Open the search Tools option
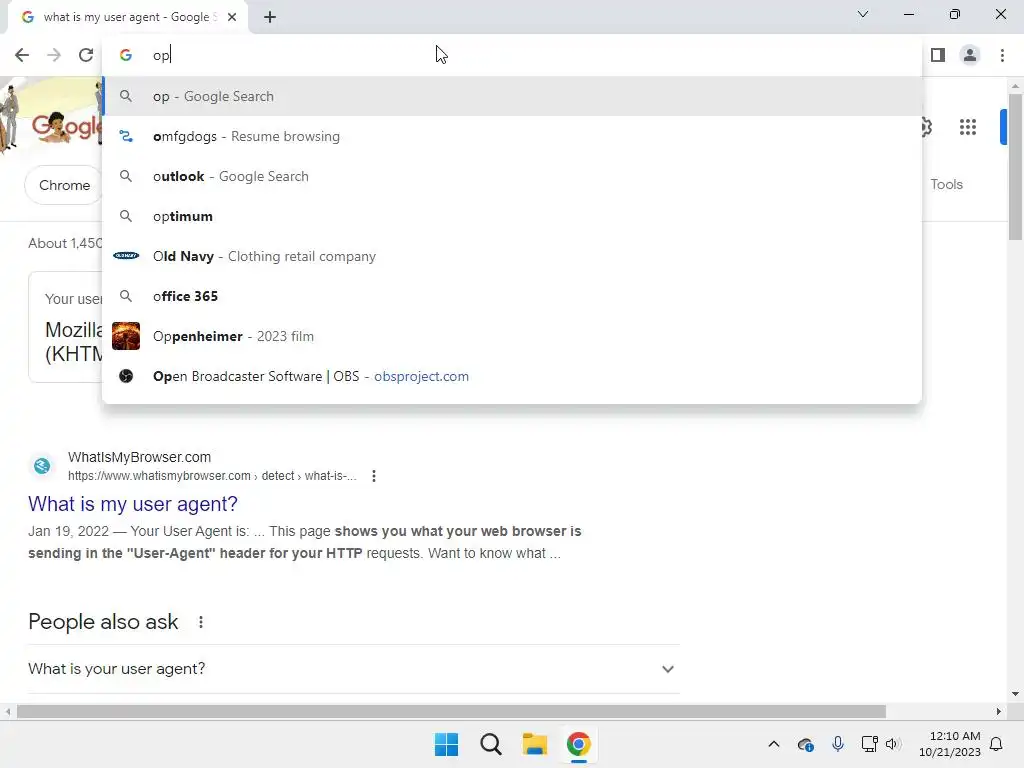Image resolution: width=1024 pixels, height=768 pixels. tap(946, 184)
